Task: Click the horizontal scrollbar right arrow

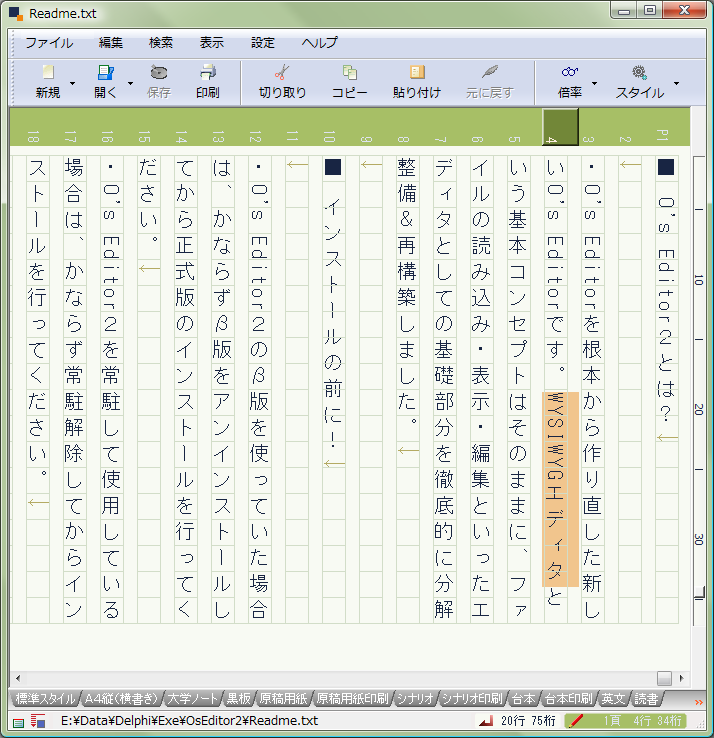Action: click(682, 678)
